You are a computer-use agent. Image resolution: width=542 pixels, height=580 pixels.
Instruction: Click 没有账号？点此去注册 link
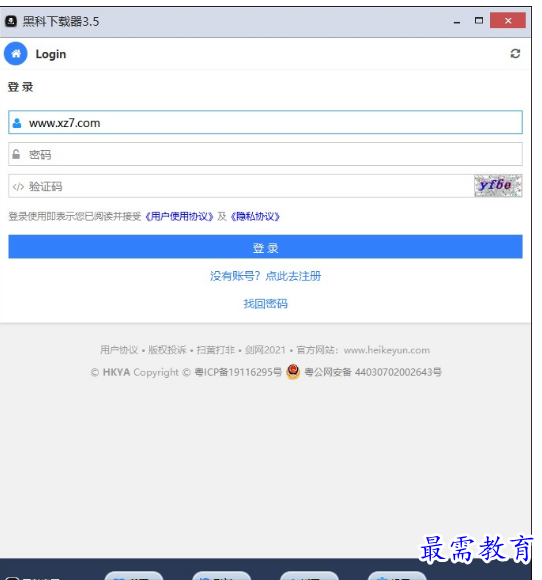[x=265, y=276]
